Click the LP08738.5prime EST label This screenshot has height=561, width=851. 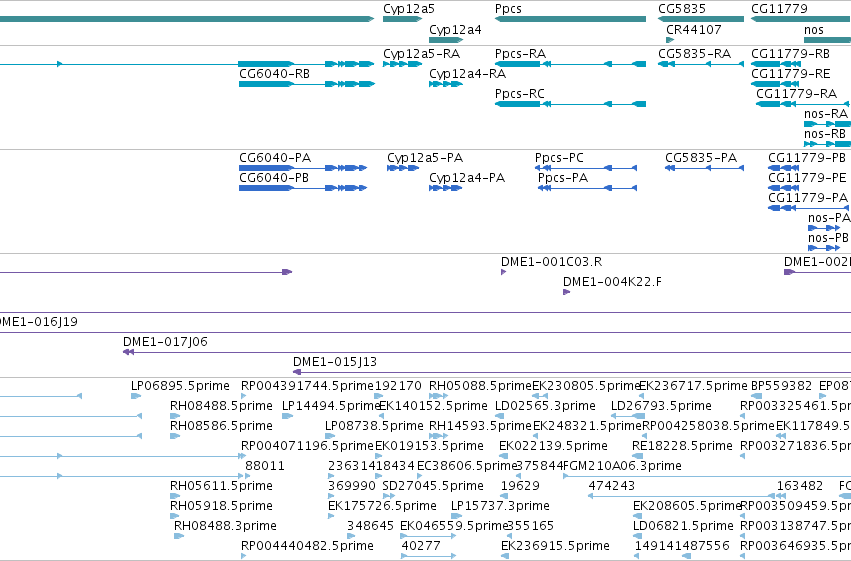pos(374,426)
